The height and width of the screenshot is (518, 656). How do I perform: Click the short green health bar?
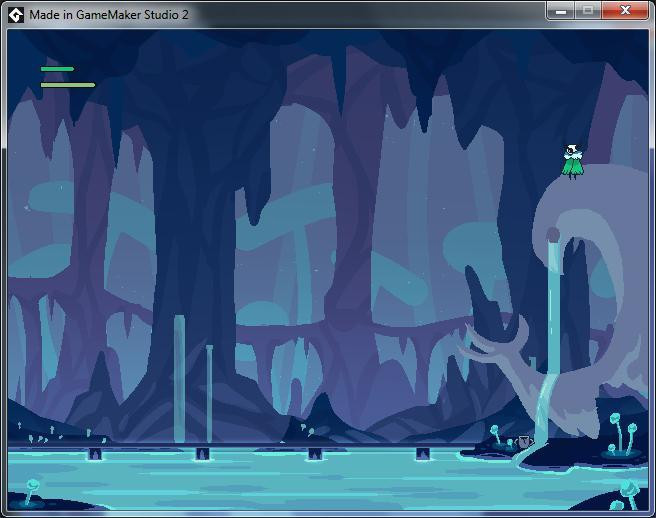pos(57,69)
